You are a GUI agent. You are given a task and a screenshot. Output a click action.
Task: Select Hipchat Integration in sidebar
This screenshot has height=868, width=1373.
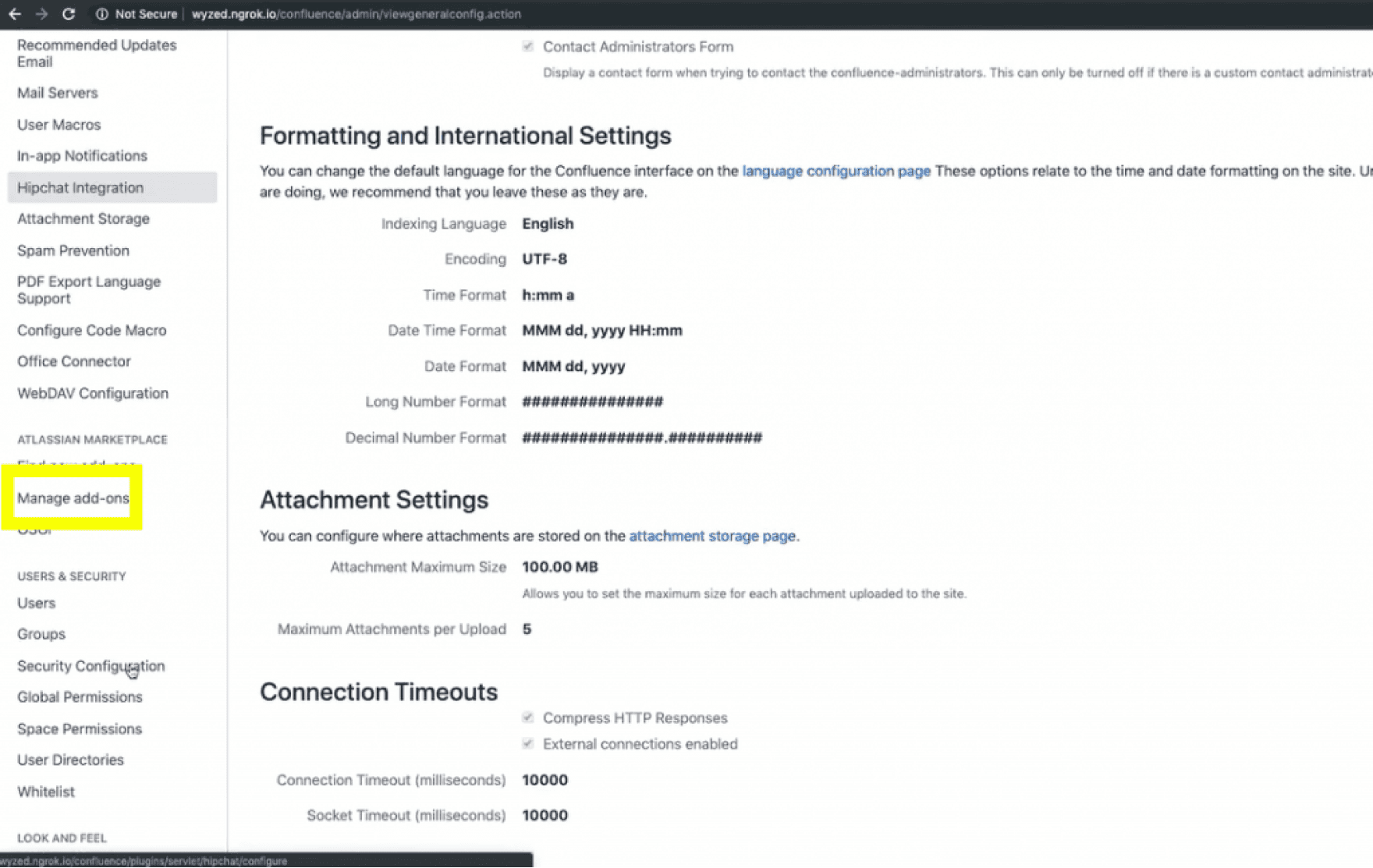coord(112,188)
